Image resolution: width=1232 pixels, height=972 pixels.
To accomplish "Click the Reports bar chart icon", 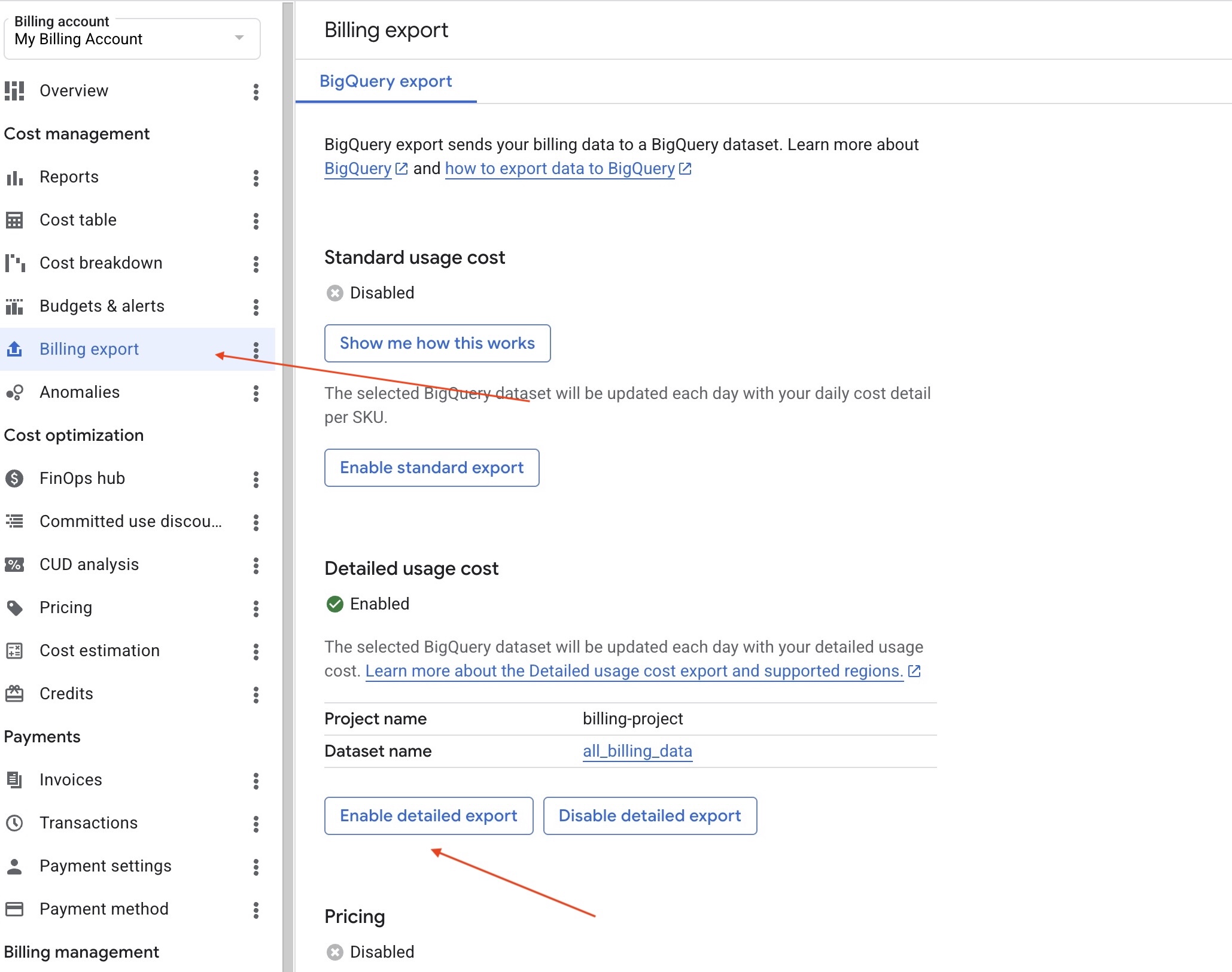I will pyautogui.click(x=14, y=178).
